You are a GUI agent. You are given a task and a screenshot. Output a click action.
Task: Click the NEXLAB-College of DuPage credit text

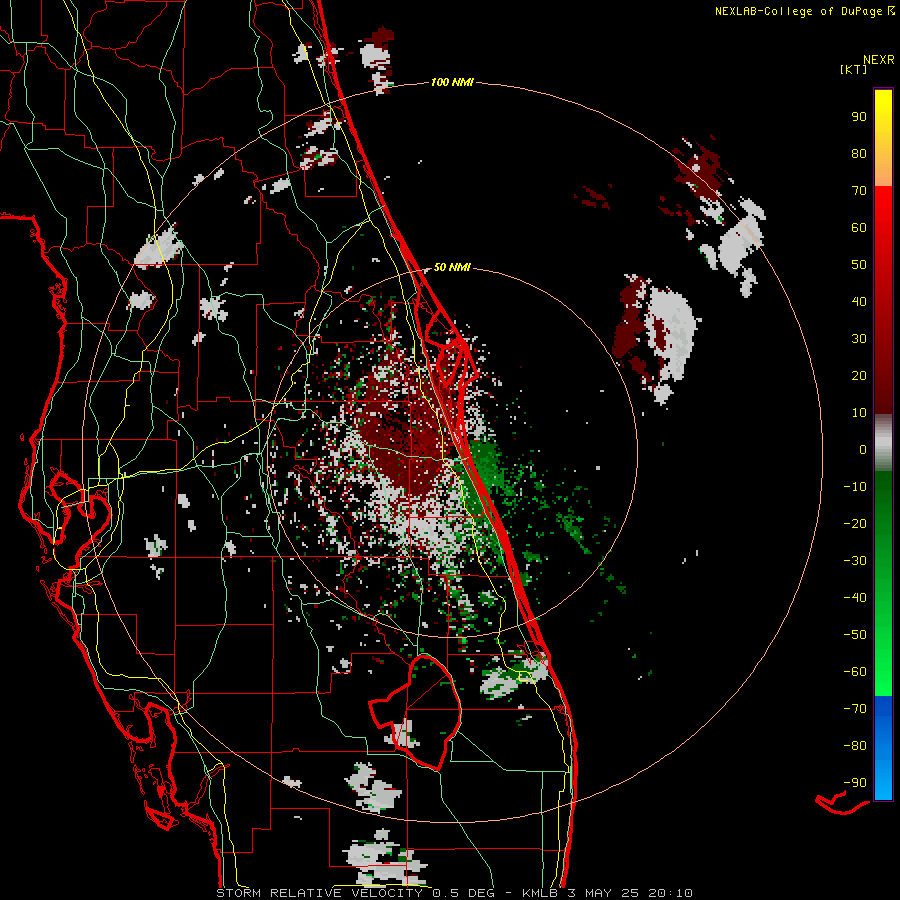[x=804, y=11]
